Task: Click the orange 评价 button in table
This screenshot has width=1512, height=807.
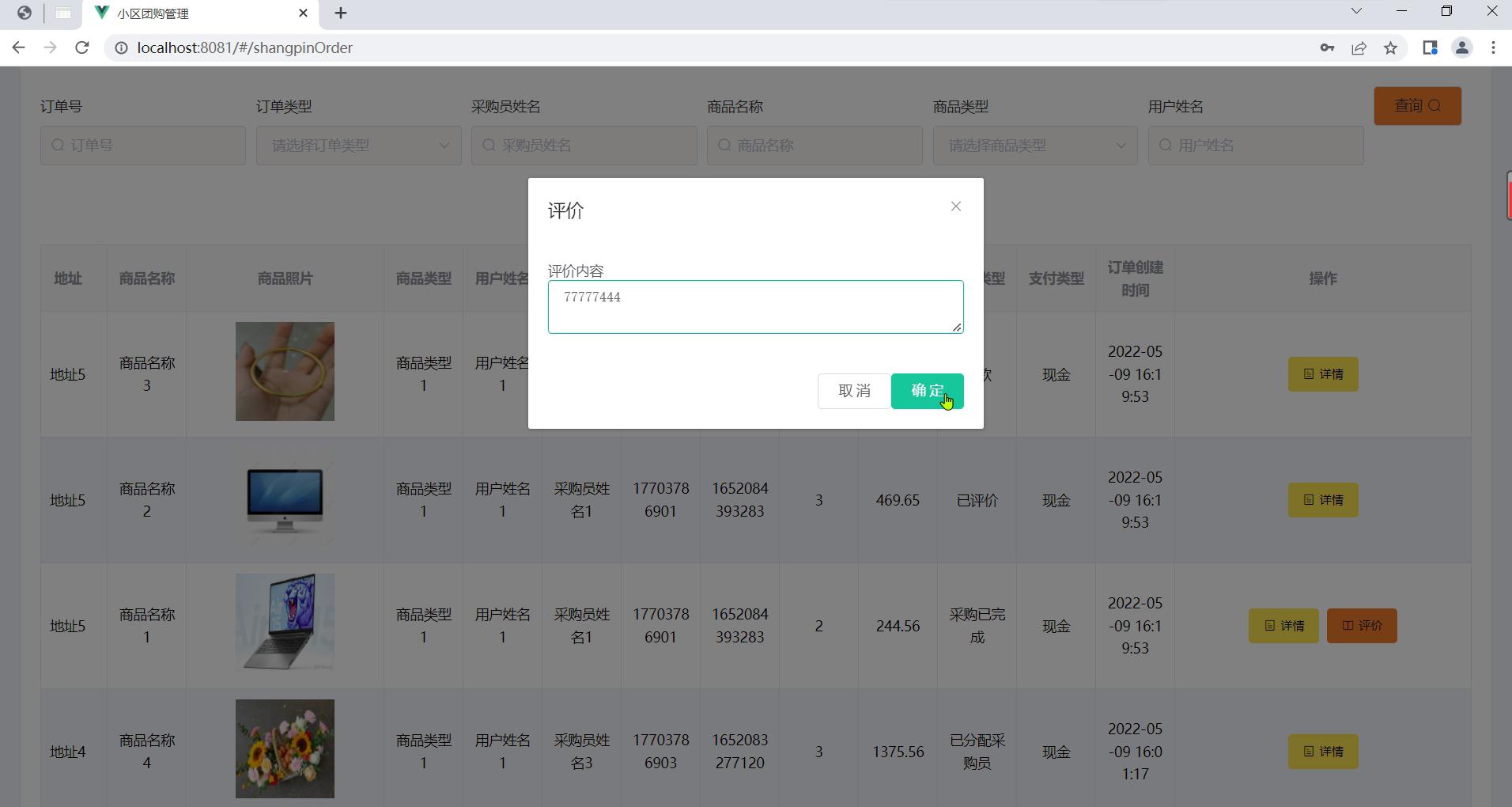Action: pos(1362,626)
